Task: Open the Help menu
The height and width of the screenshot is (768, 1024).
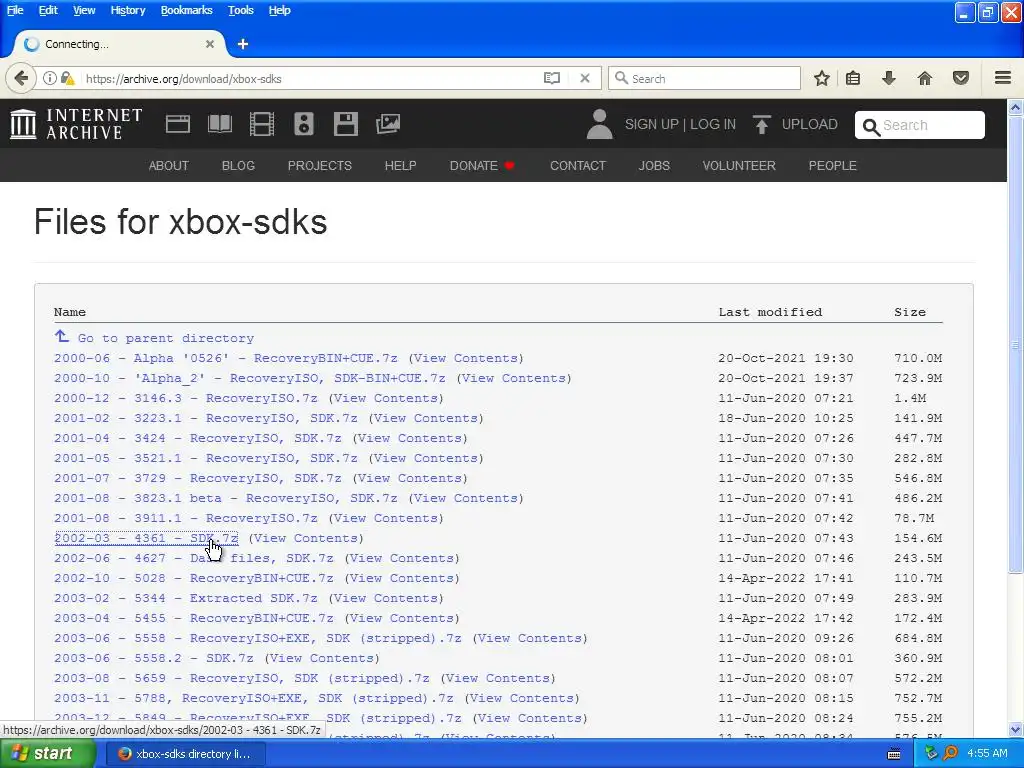Action: click(x=280, y=10)
